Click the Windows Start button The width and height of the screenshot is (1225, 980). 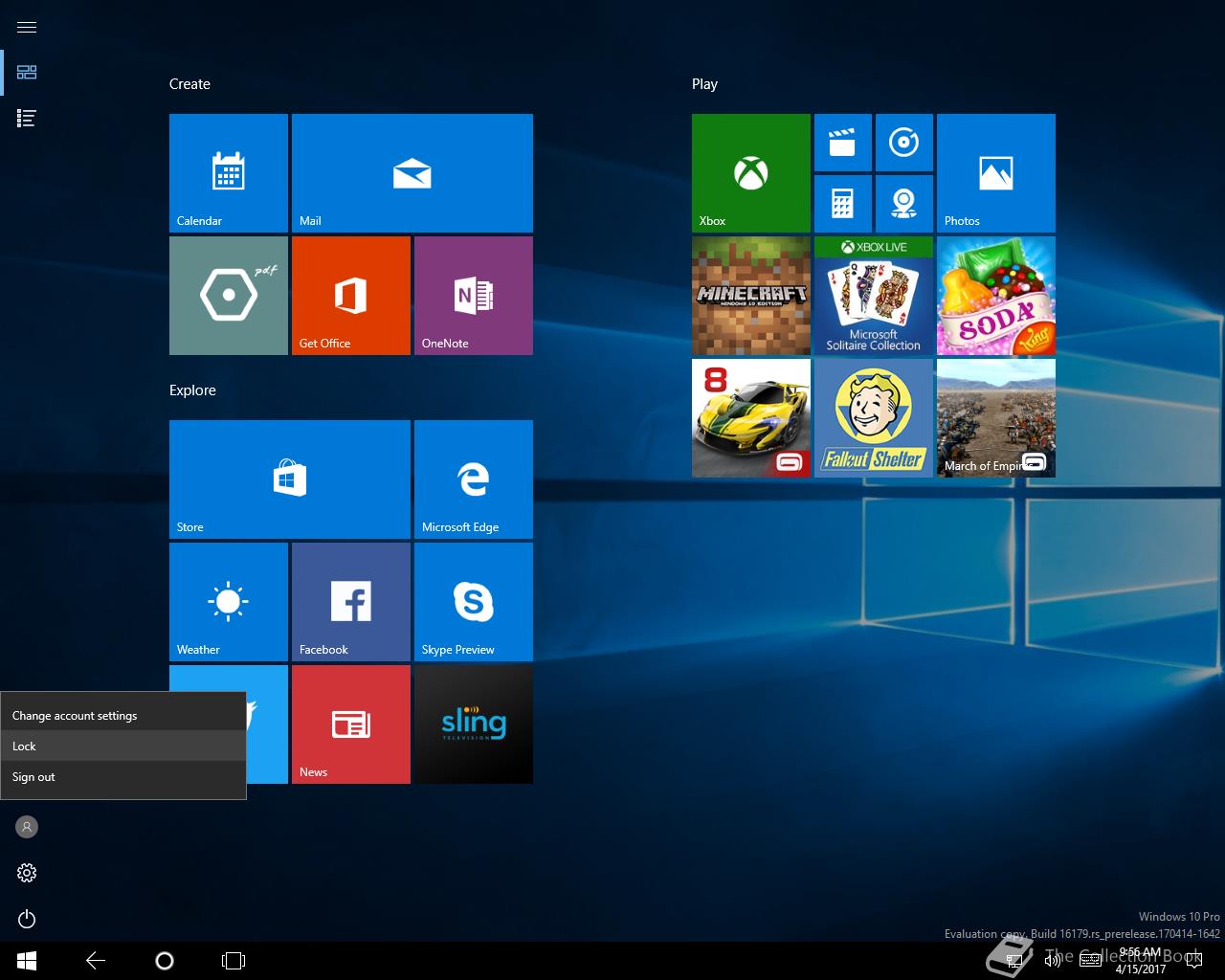point(27,961)
